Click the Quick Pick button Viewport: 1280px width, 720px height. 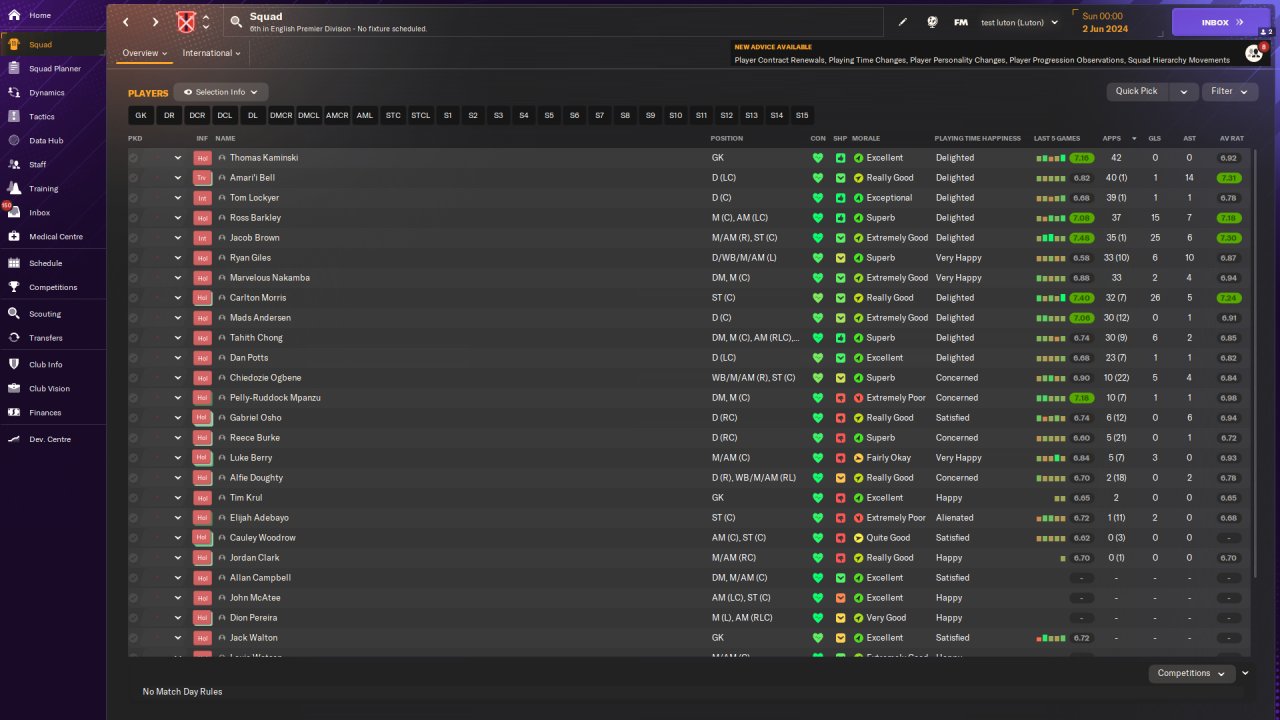coord(1136,92)
